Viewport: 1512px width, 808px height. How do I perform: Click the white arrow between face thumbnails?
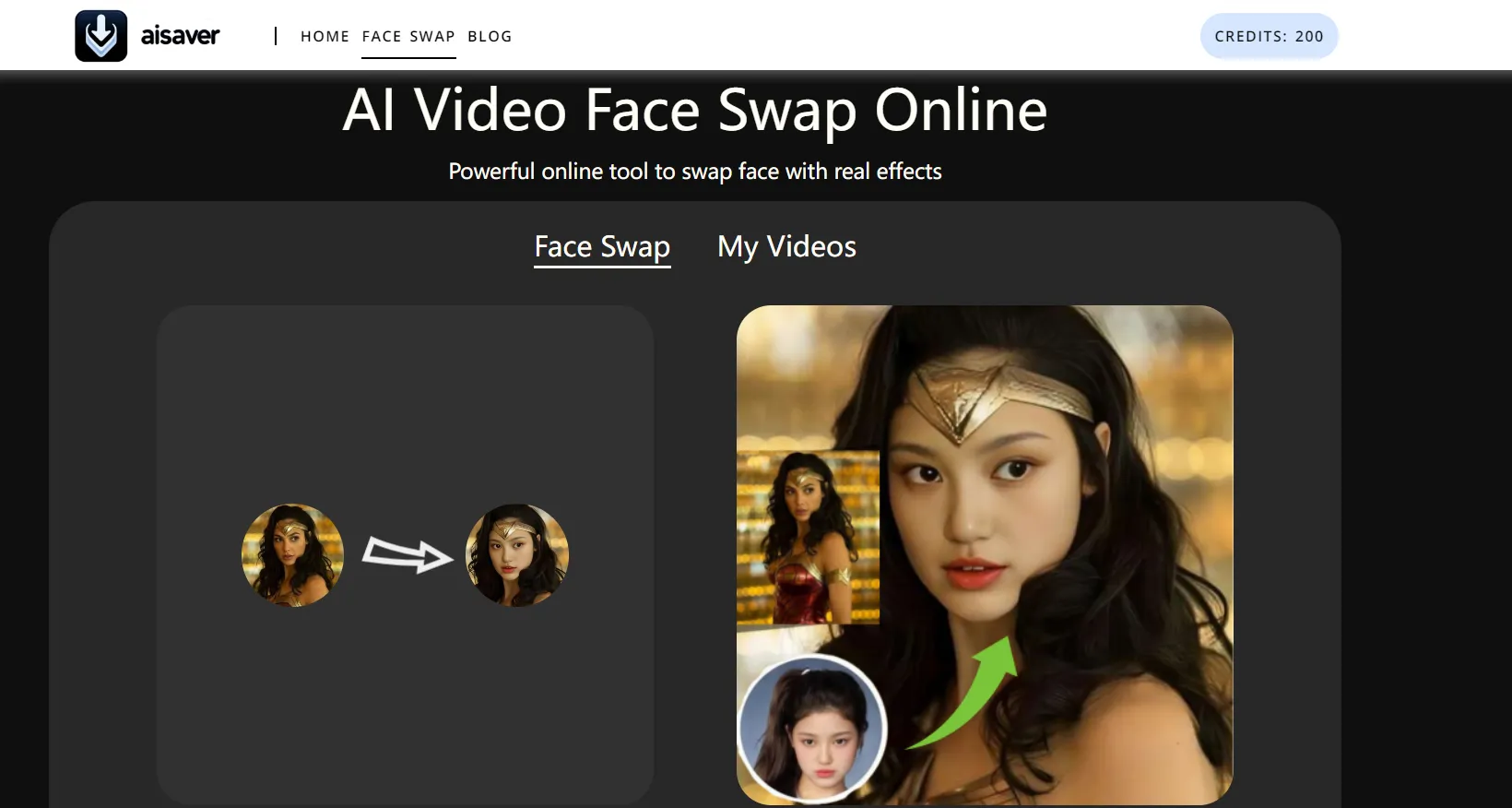(407, 554)
